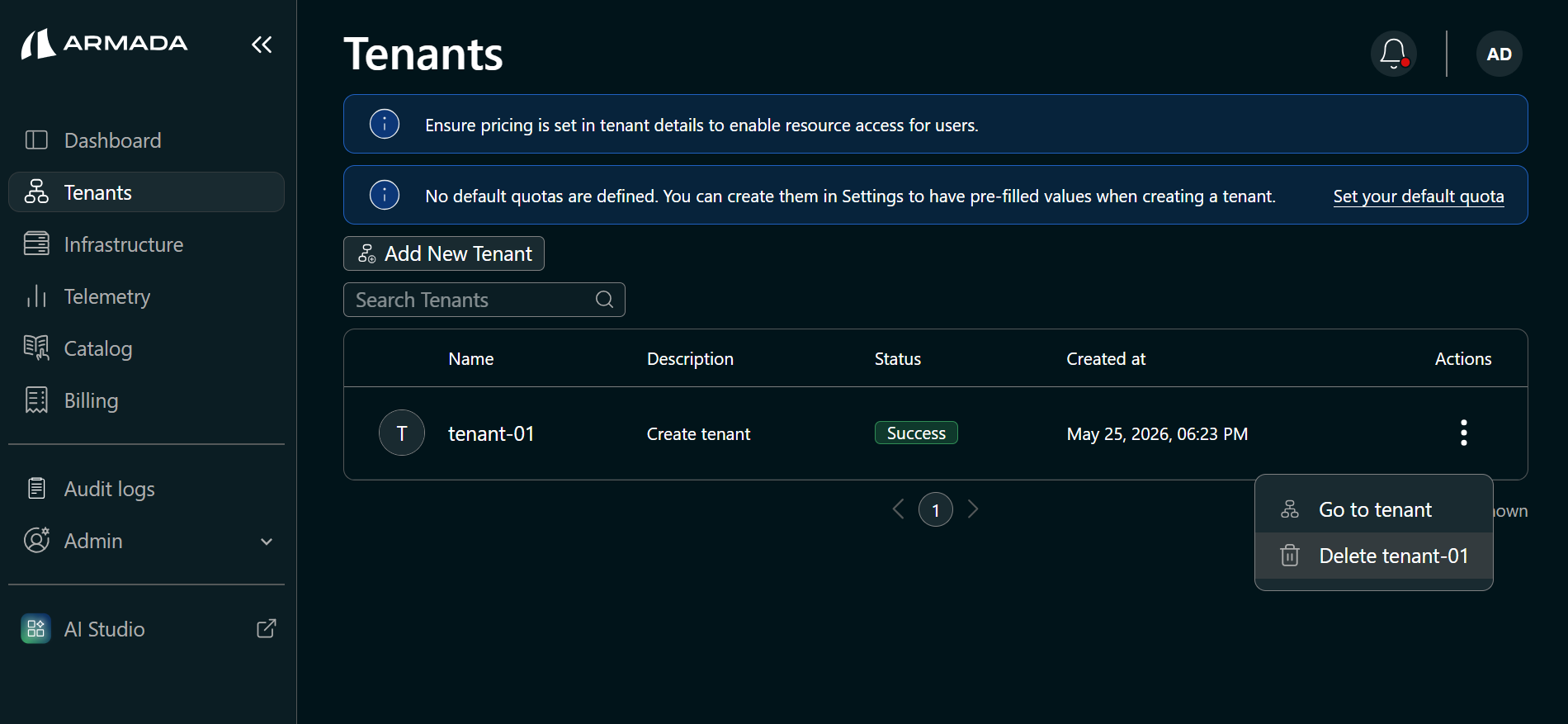
Task: Open Tenants in the sidebar
Action: click(146, 192)
